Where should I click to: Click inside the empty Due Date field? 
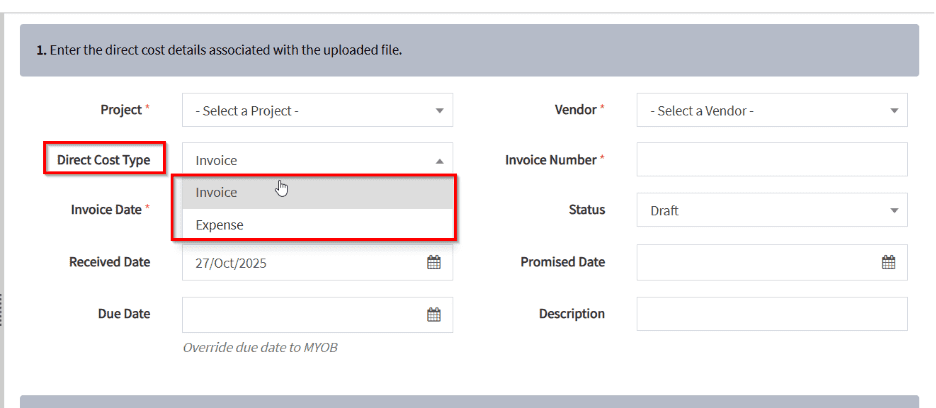pos(300,314)
